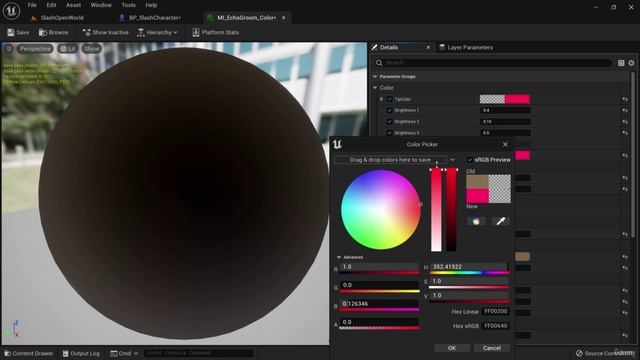This screenshot has width=640, height=360.
Task: Toggle the TipColor parameter checkbox
Action: pyautogui.click(x=389, y=99)
